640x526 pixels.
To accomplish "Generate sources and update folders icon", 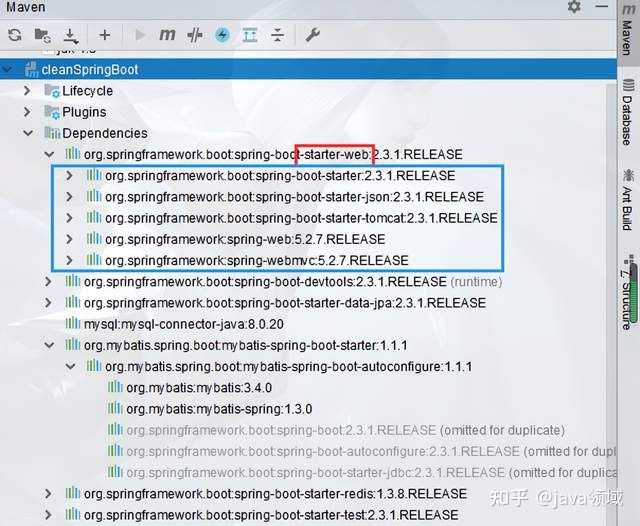I will pos(42,36).
